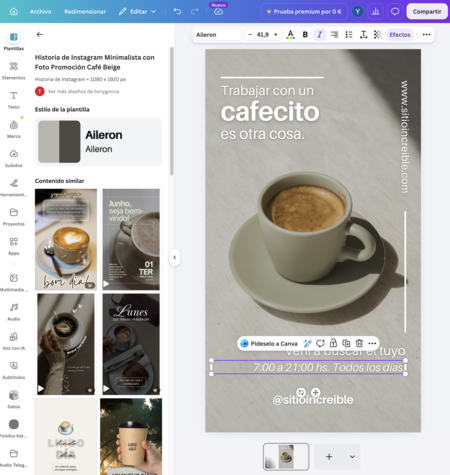Expand add page options chevron
The height and width of the screenshot is (475, 450).
352,457
